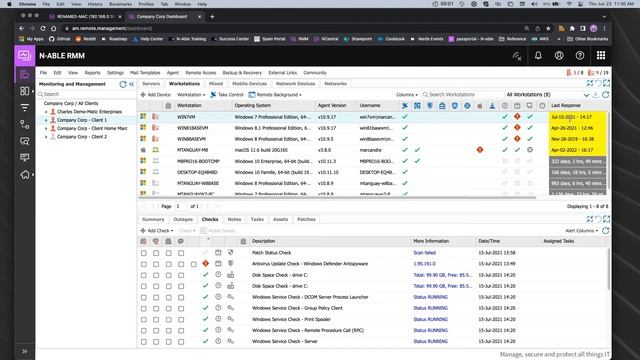
Task: Expand the left sidebar with double chevron
Action: [x=24, y=351]
